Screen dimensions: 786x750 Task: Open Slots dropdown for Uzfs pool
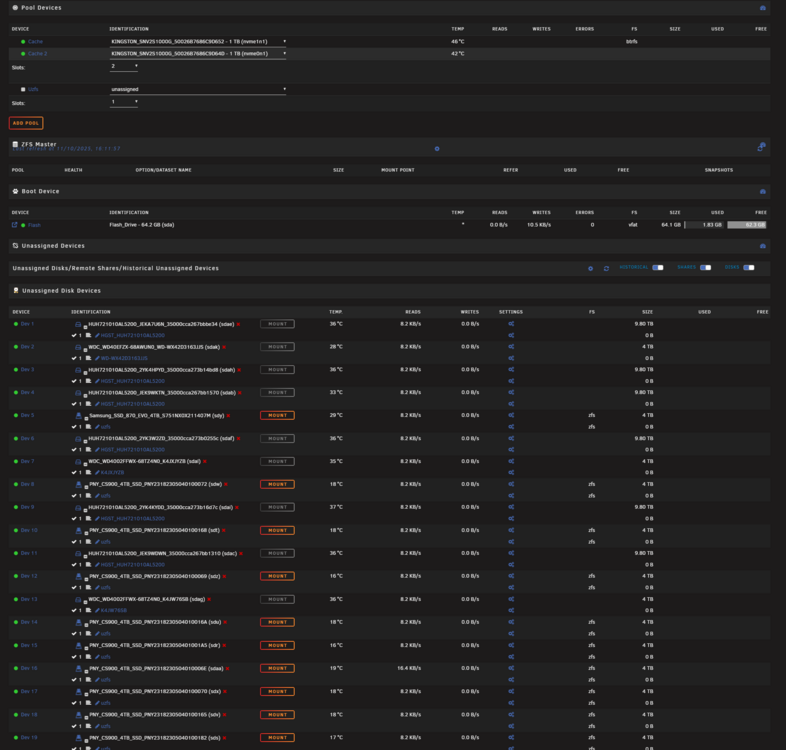click(x=124, y=102)
